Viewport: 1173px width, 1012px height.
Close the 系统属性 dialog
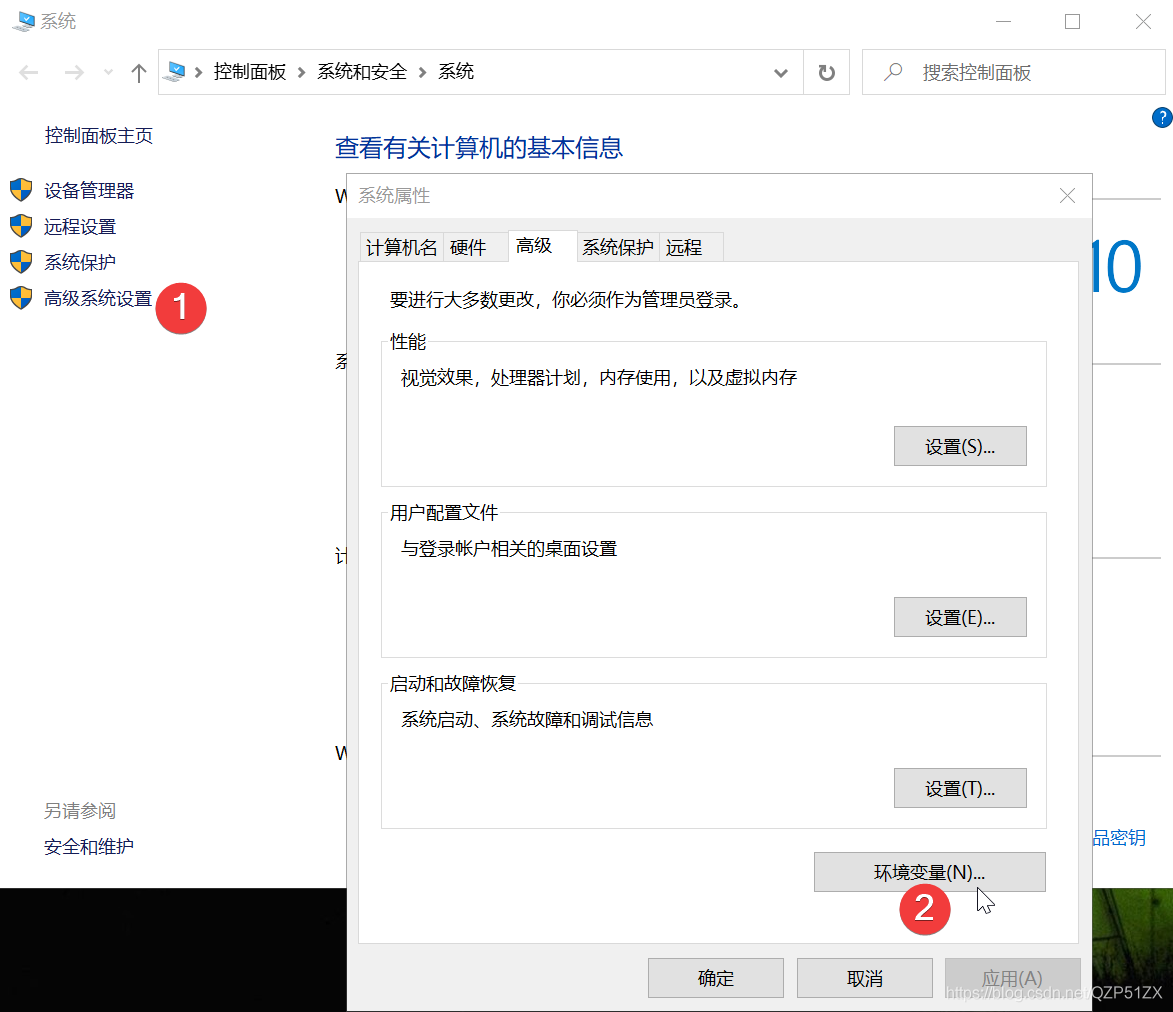[1068, 196]
